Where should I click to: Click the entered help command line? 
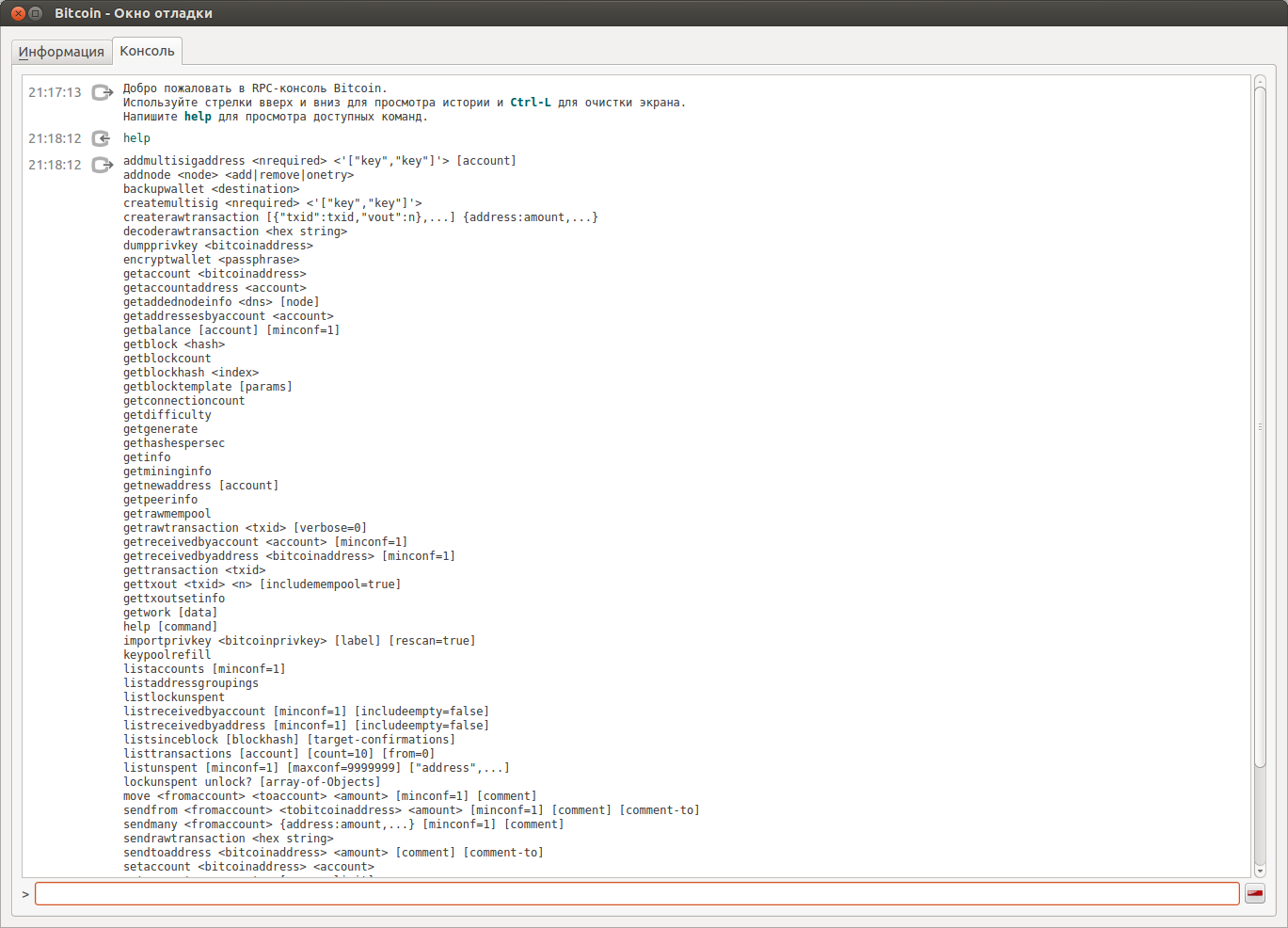coord(136,138)
